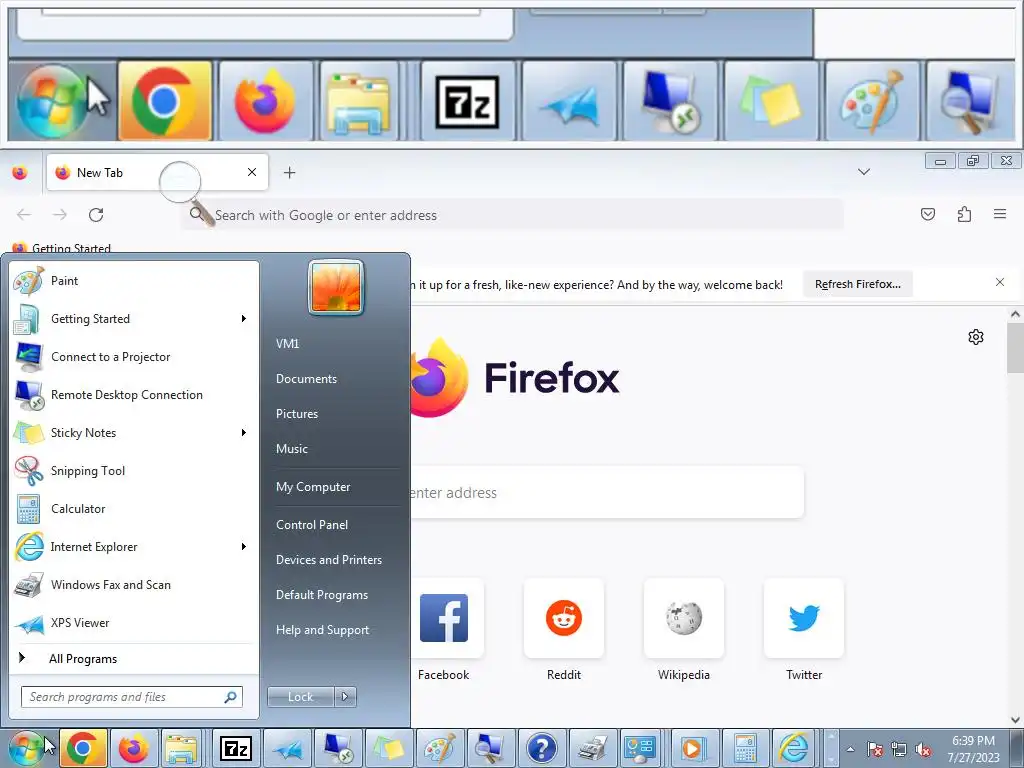The width and height of the screenshot is (1024, 768).
Task: Open Remote Desktop Connection from Start menu
Action: point(134,394)
